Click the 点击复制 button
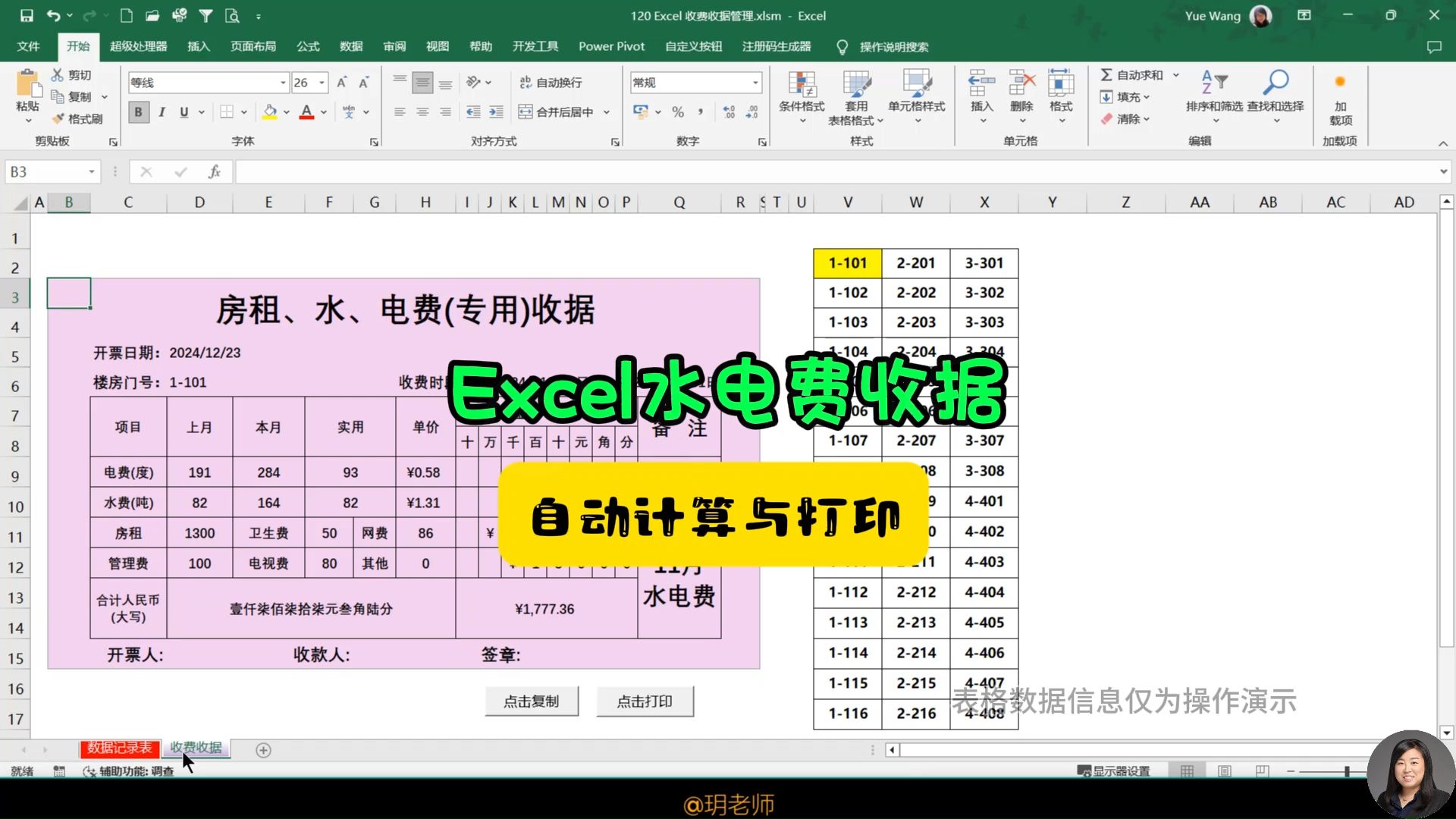Screen dimensions: 1456x819 (x=532, y=701)
